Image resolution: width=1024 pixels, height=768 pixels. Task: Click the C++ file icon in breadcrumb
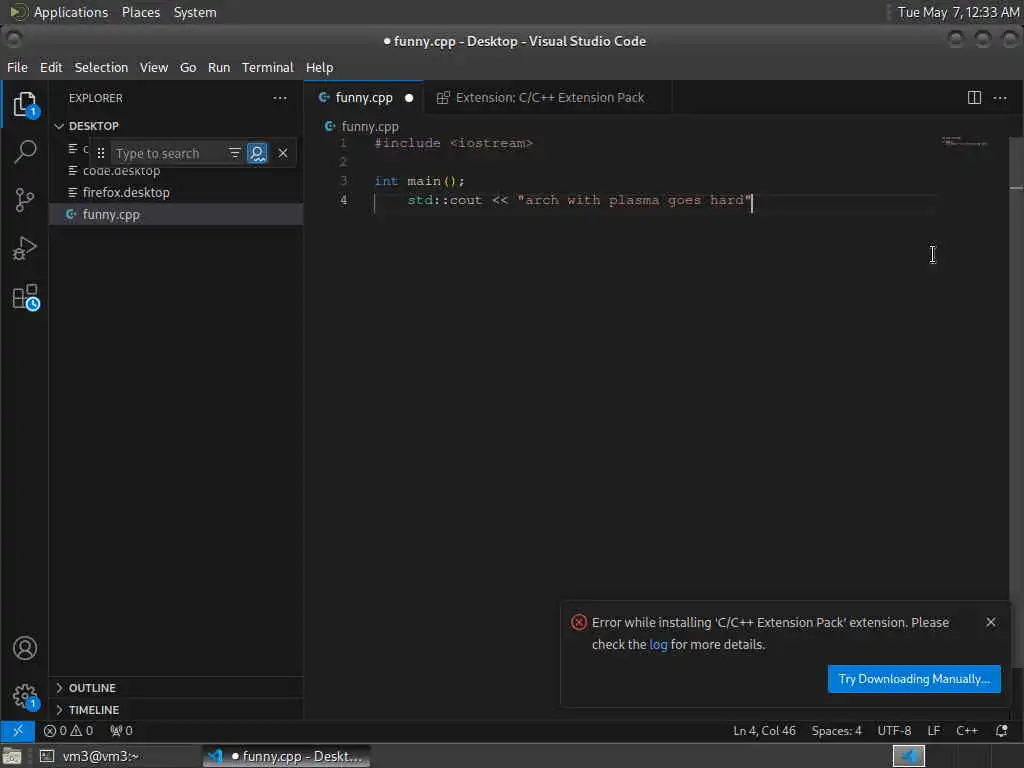[x=330, y=126]
